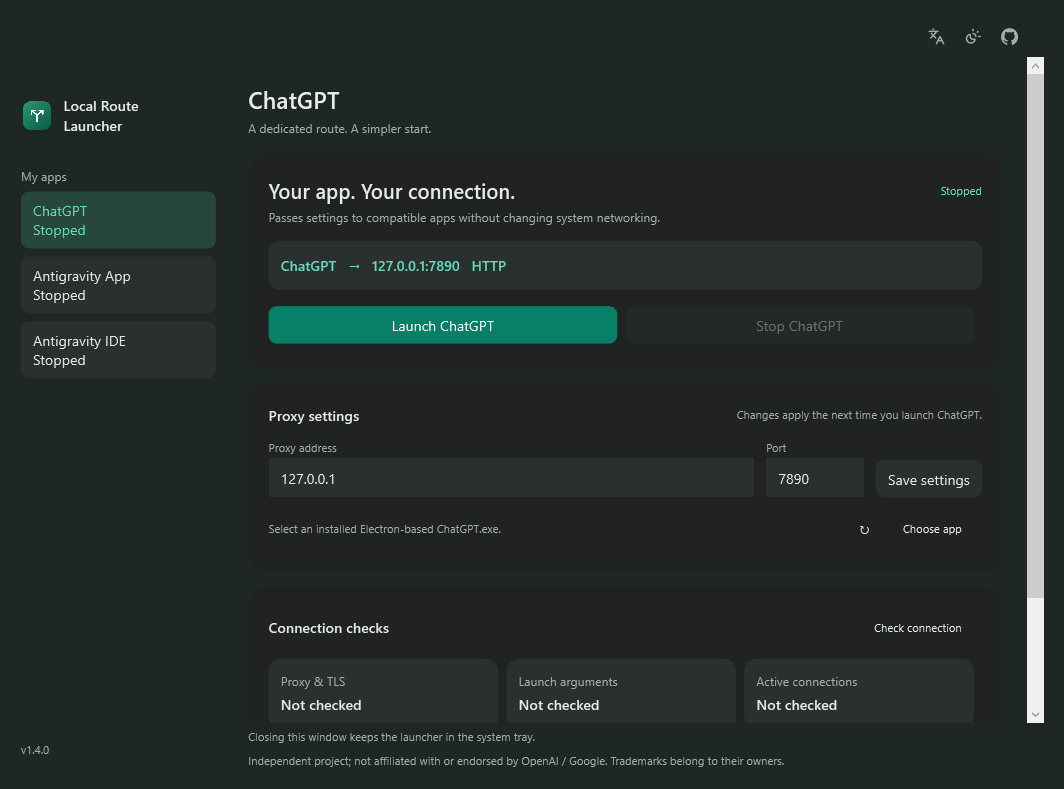Screen dimensions: 1064x789
Task: Click into the Port field
Action: (814, 478)
